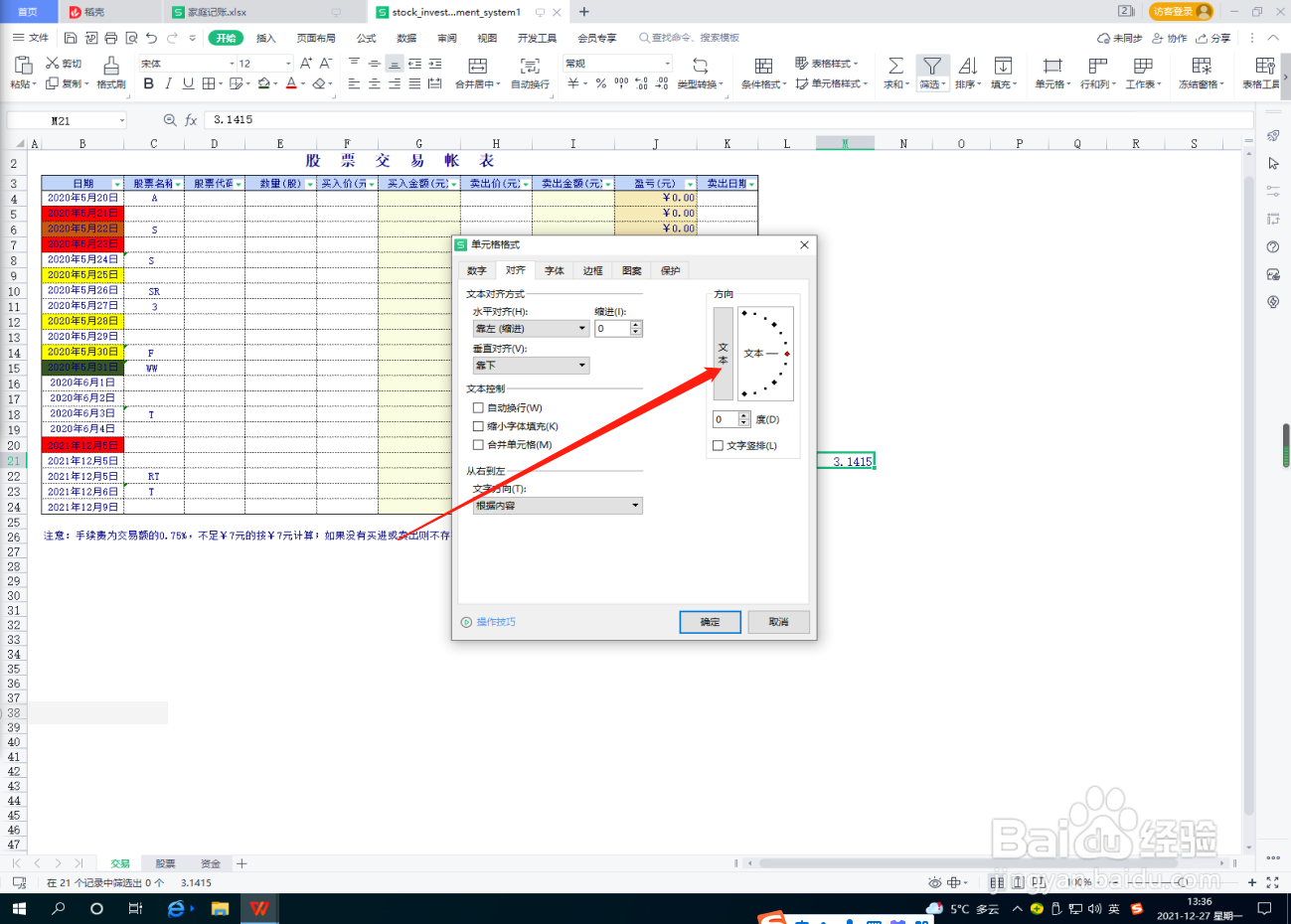This screenshot has width=1291, height=924.
Task: Switch to the 字体 tab in dialog
Action: (x=555, y=270)
